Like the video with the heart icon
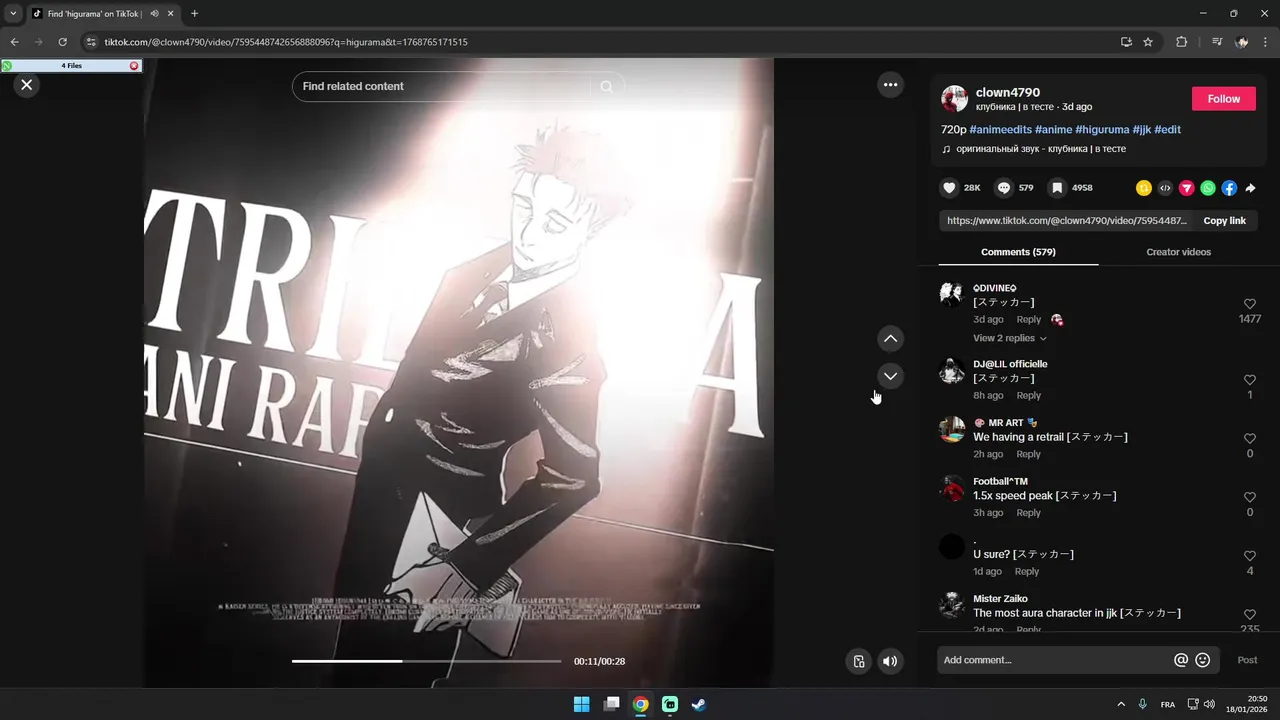The image size is (1280, 720). 950,188
